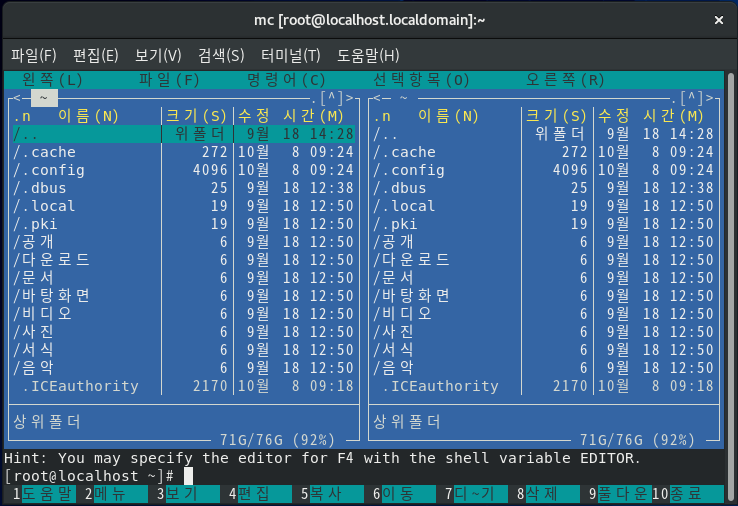Click the shell command prompt line
Screen dimensions: 738x506
pyautogui.click(x=364, y=476)
